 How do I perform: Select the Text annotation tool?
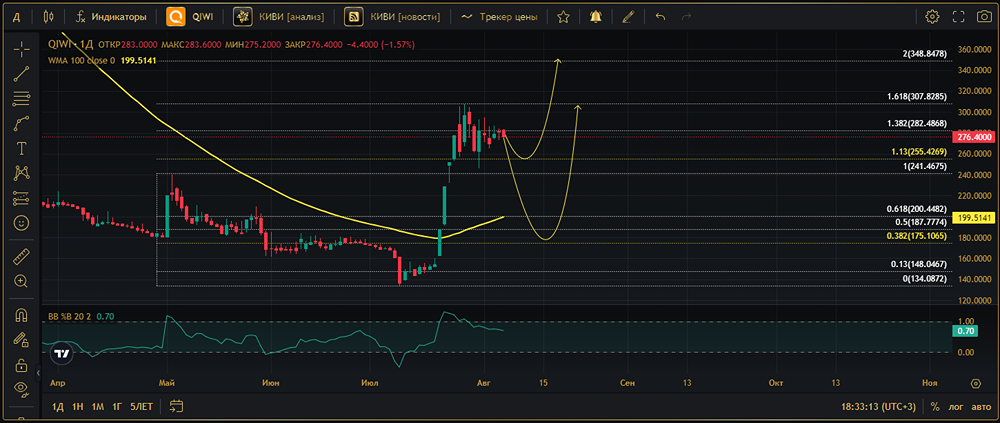coord(22,148)
